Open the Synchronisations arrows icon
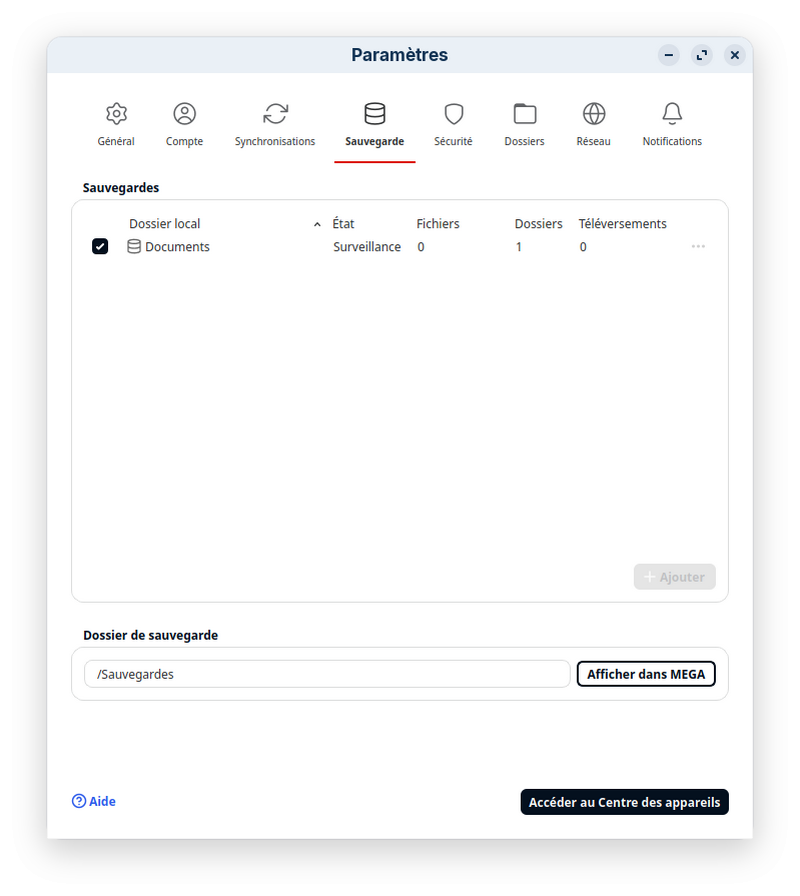800x896 pixels. point(275,114)
